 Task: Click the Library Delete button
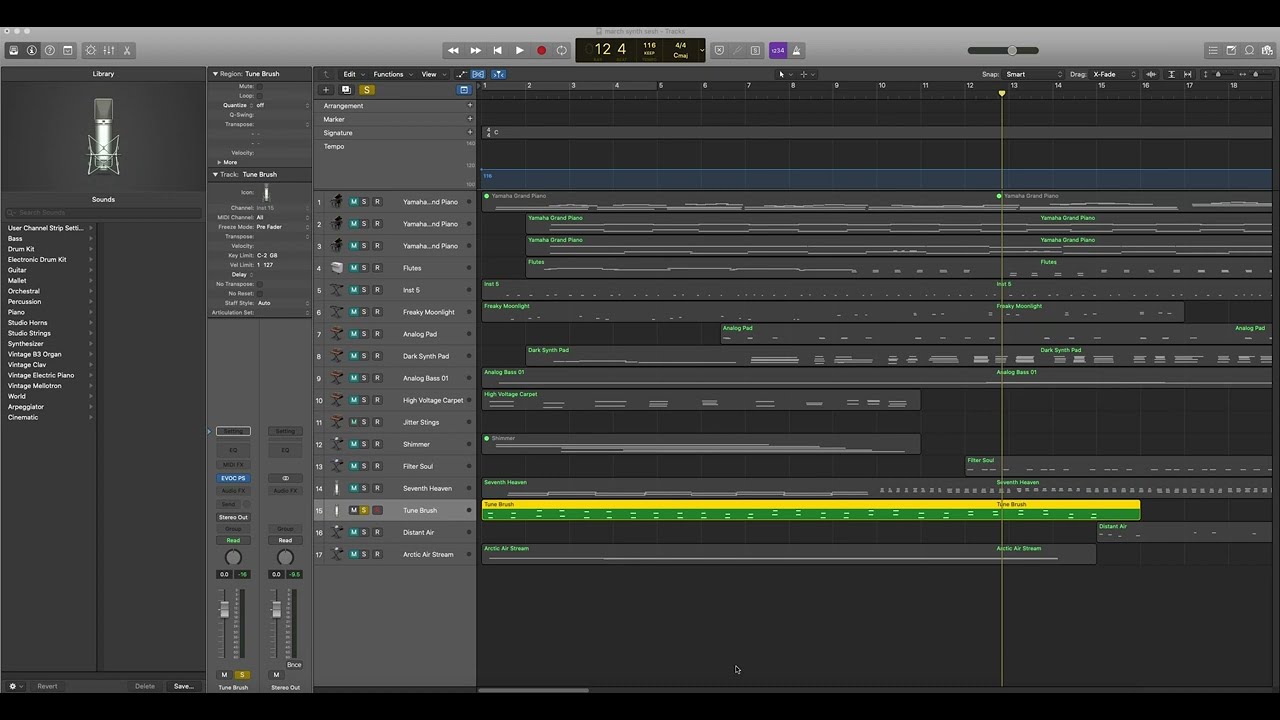145,686
